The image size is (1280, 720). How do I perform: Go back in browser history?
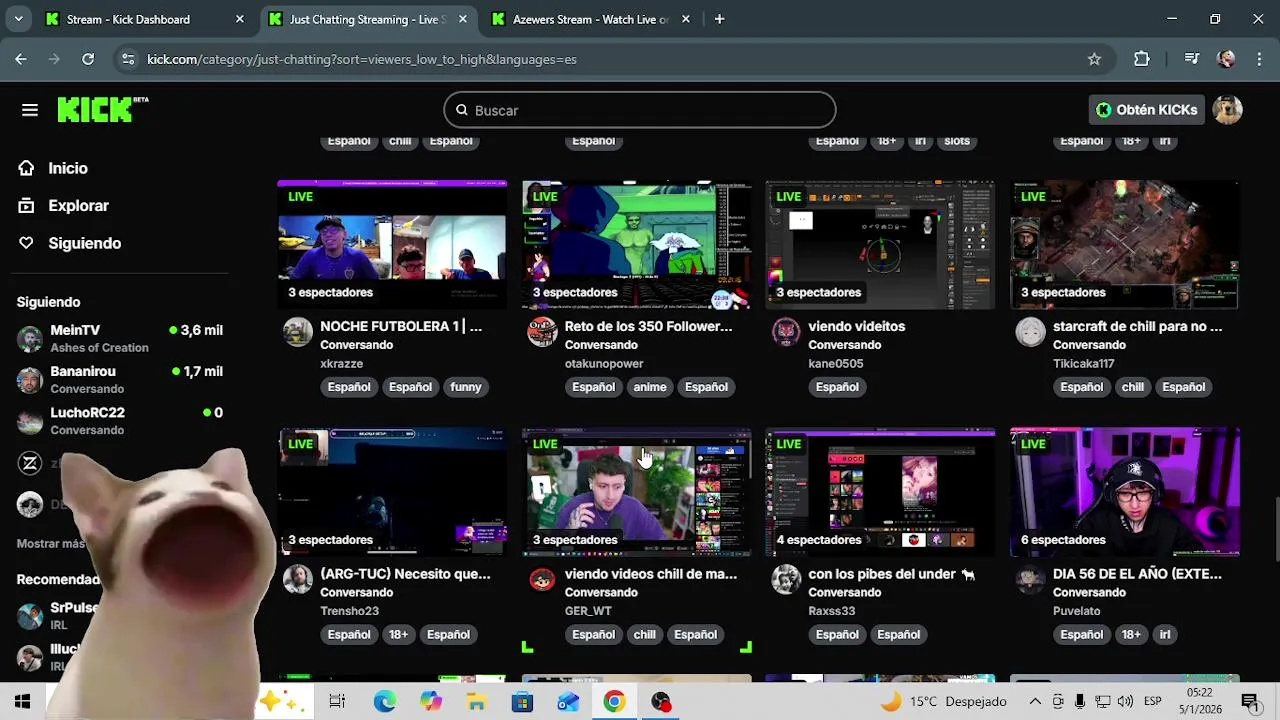click(21, 59)
